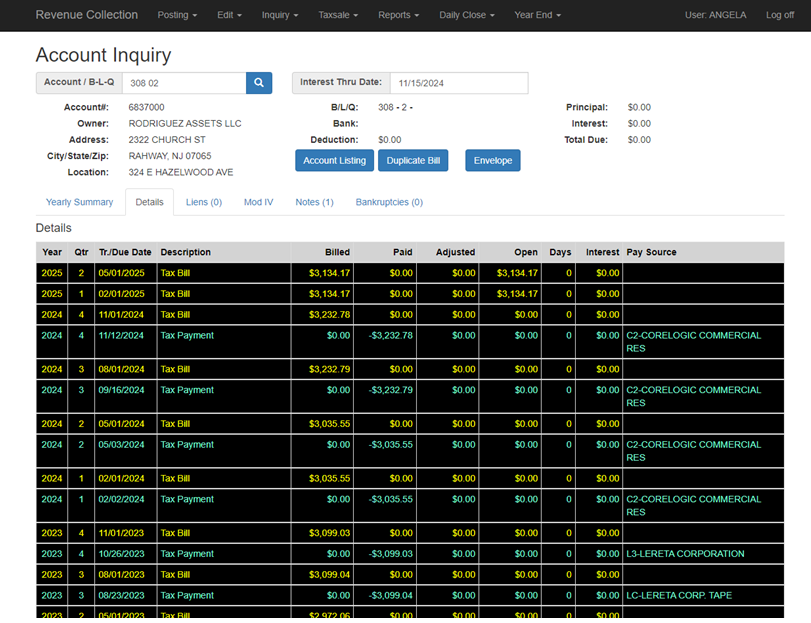Click the Duplicate Bill button

tap(413, 160)
